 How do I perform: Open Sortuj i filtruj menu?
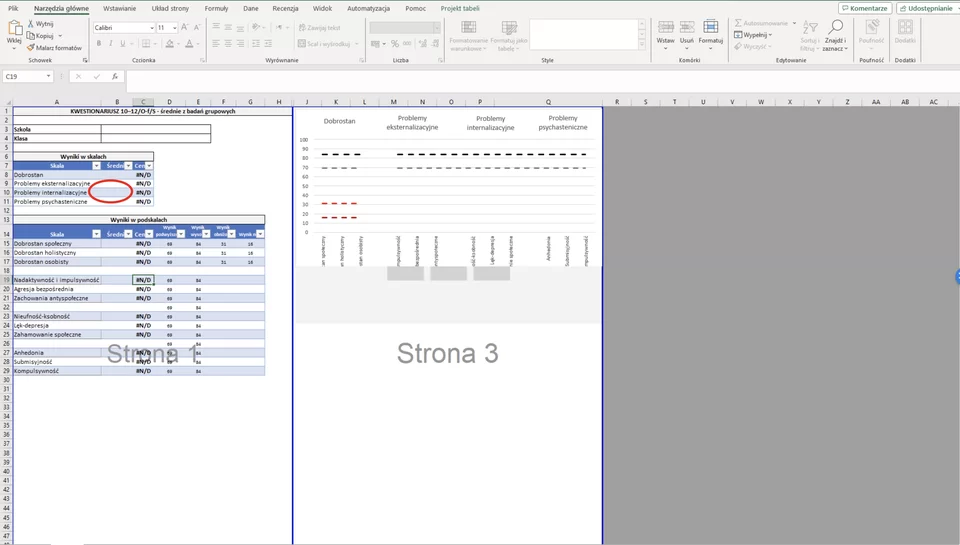tap(809, 36)
